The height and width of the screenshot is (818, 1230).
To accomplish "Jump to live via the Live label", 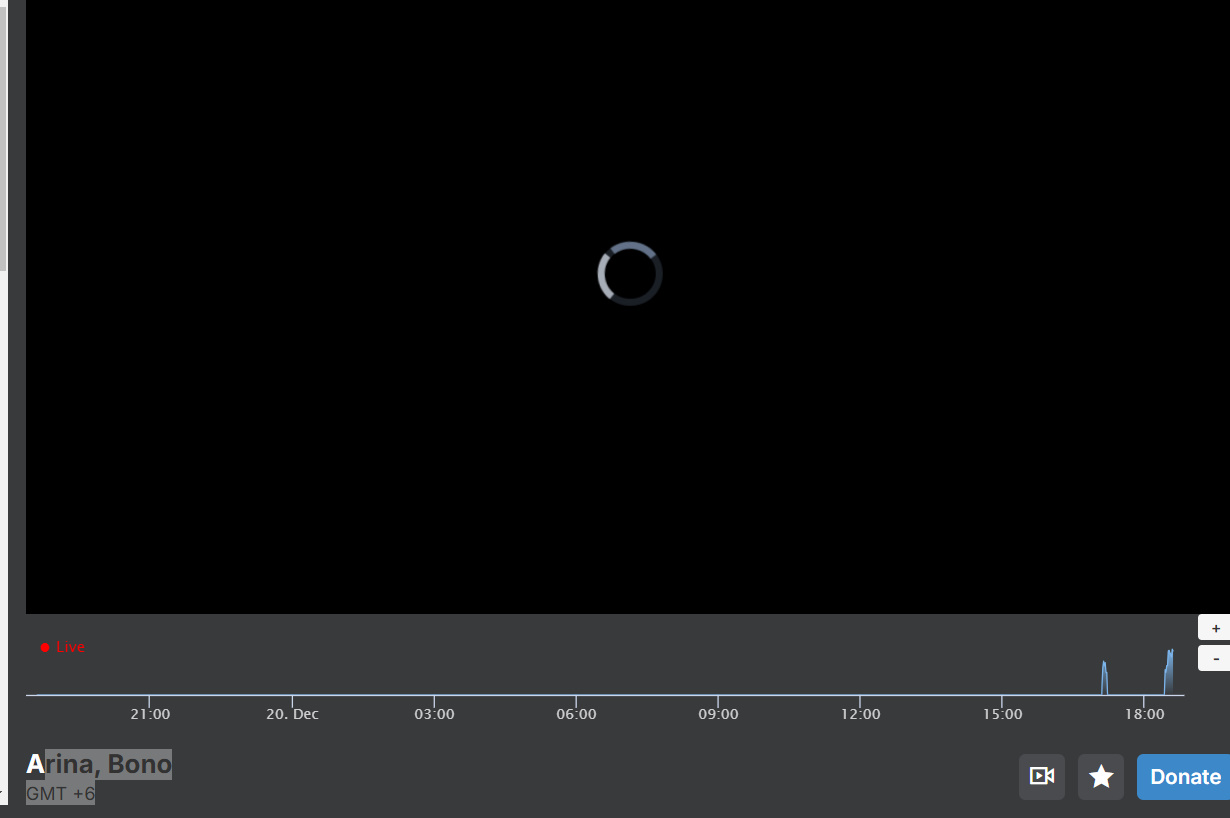I will [70, 647].
